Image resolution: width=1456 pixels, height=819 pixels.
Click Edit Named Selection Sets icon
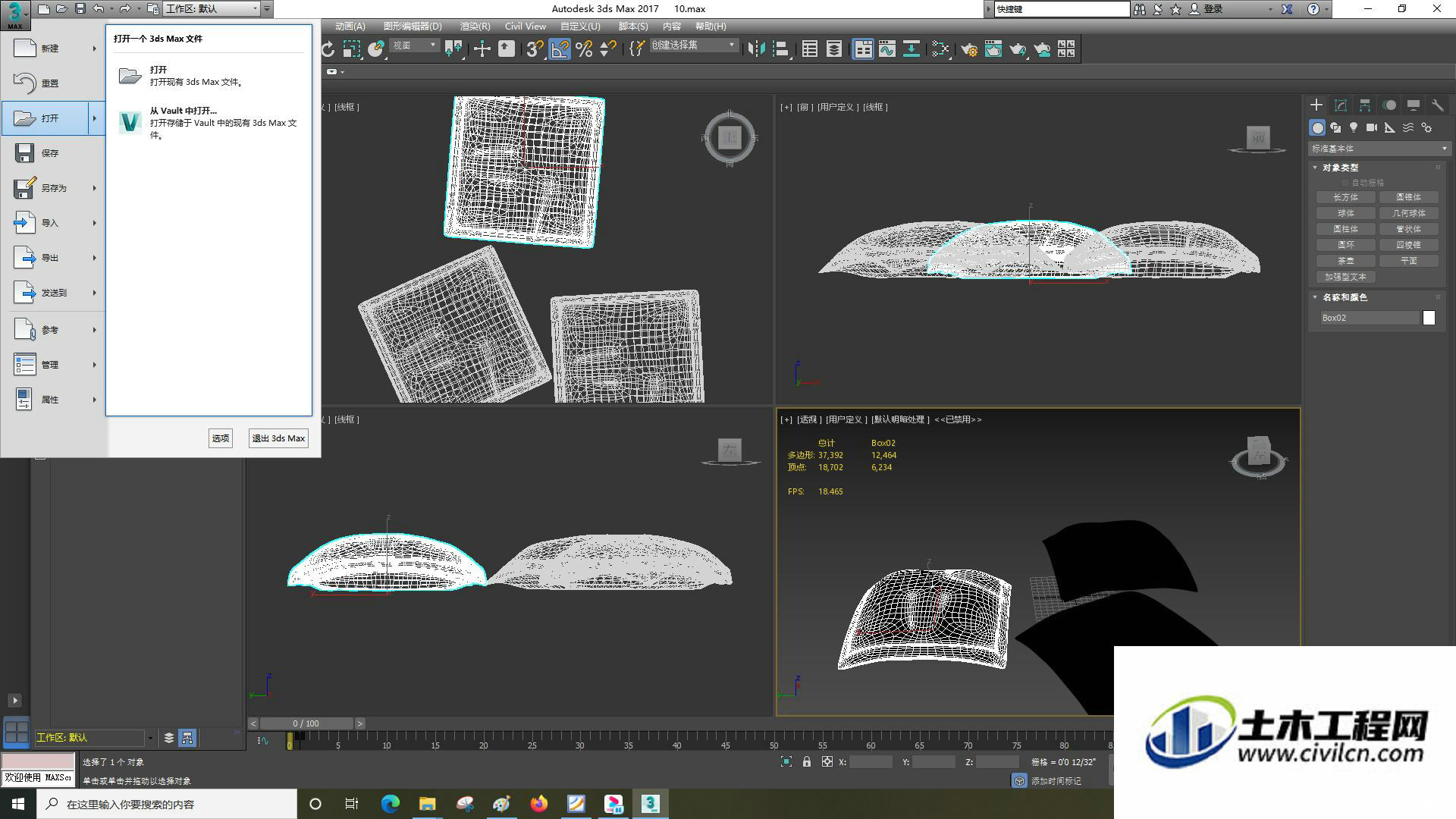pos(636,49)
